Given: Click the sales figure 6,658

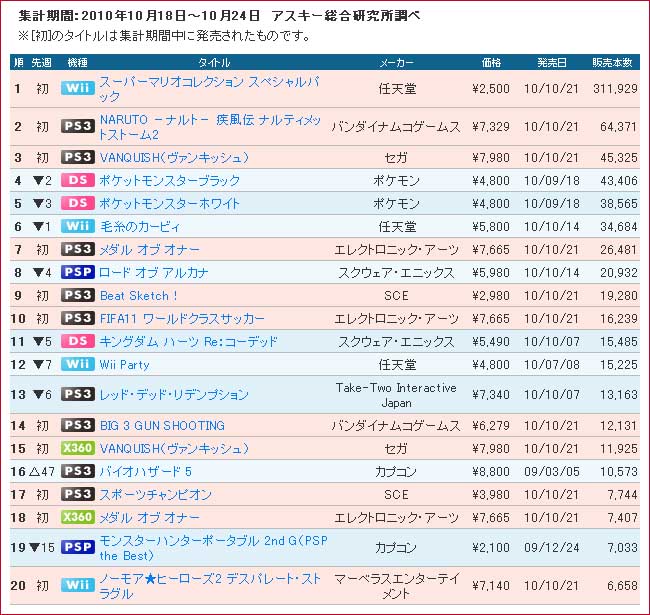Looking at the screenshot, I should [x=622, y=586].
